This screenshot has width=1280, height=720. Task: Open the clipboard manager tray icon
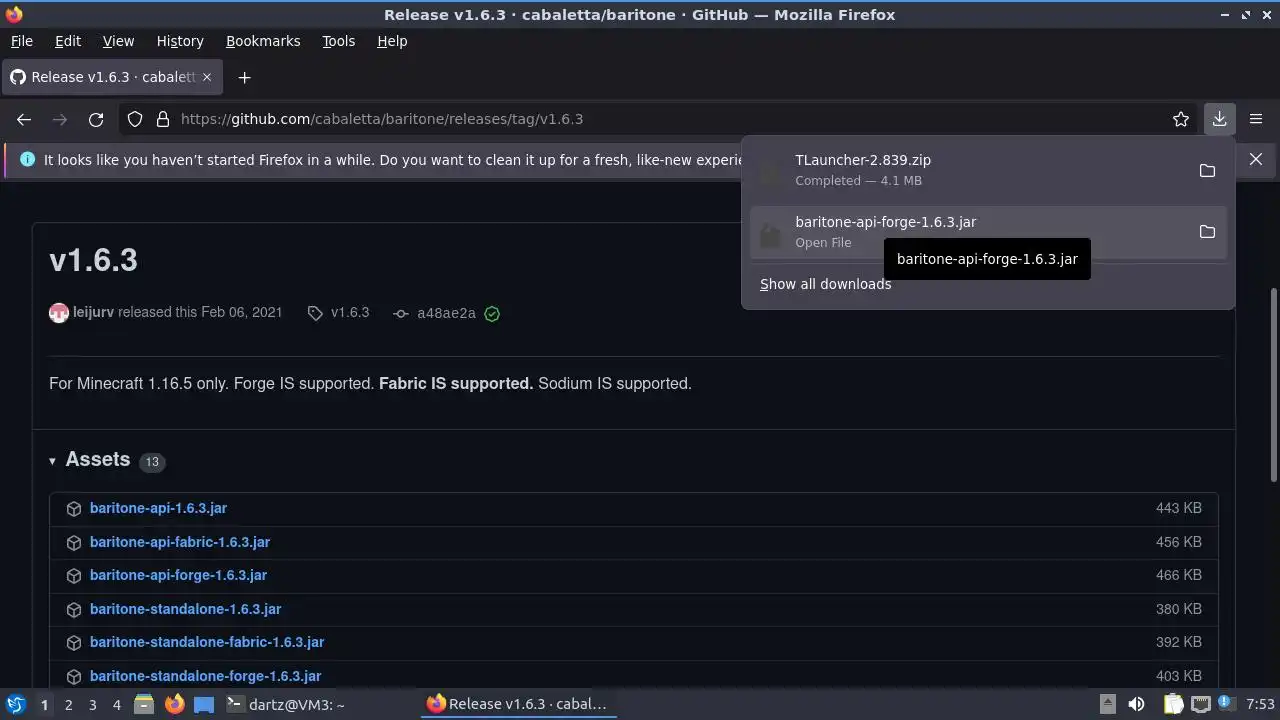tap(1173, 704)
